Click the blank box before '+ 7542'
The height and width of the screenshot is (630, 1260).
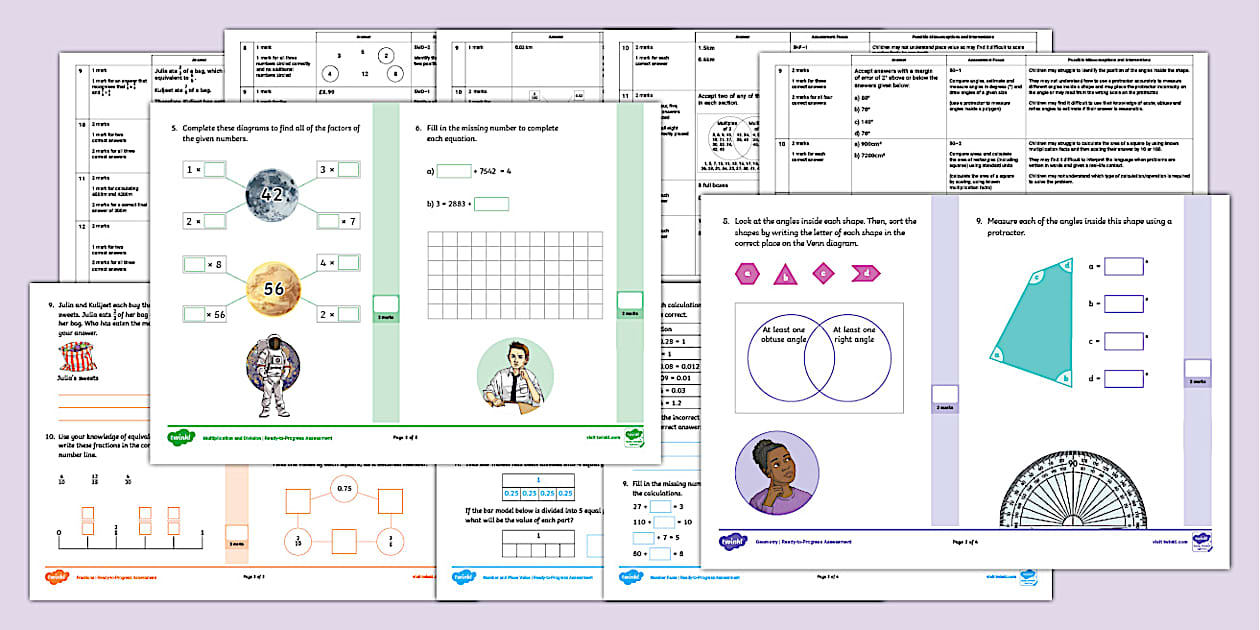453,171
